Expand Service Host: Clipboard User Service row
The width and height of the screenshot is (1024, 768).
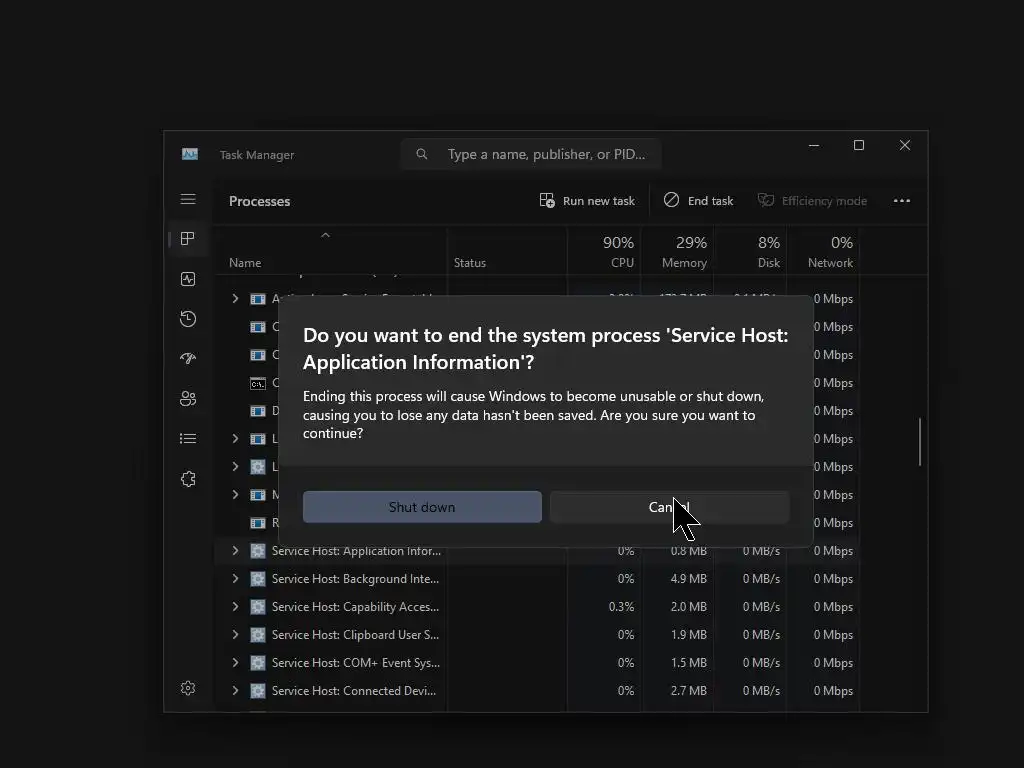tap(235, 635)
